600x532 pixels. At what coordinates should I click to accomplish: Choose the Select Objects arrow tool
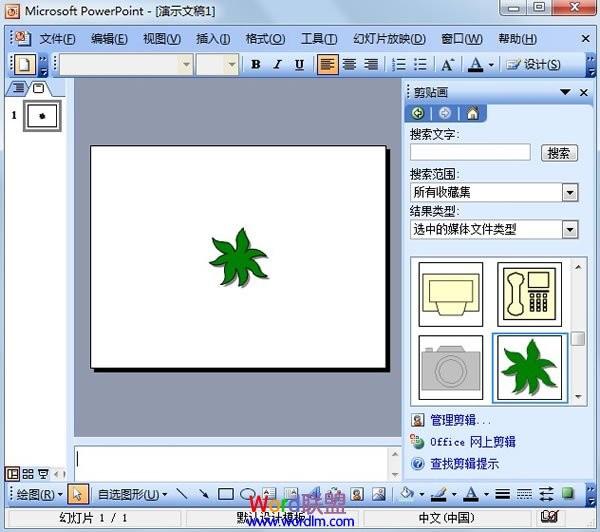(78, 494)
